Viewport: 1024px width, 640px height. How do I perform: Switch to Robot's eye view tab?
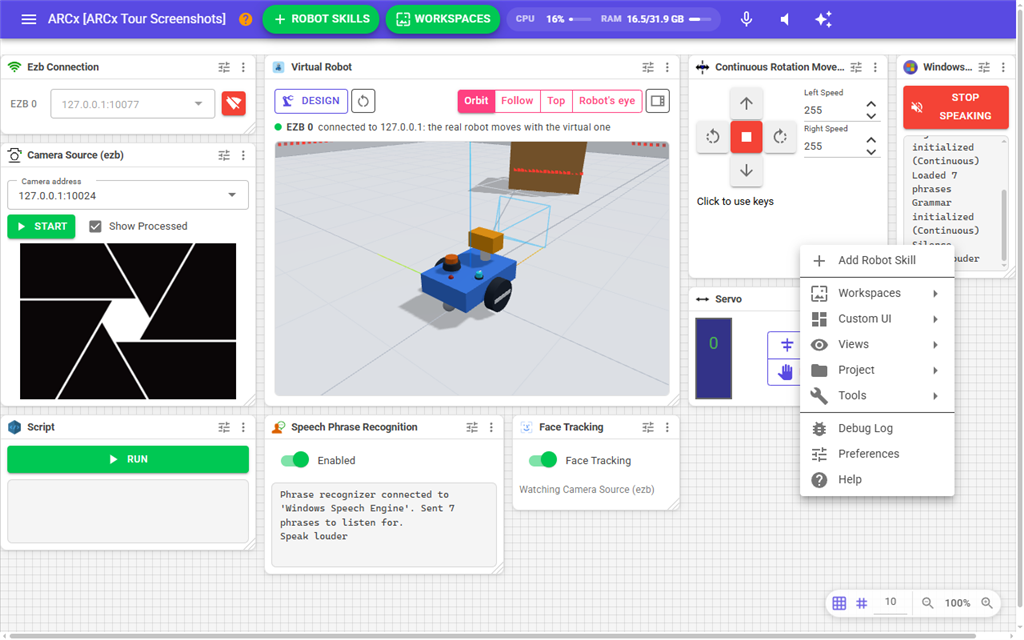pos(607,101)
